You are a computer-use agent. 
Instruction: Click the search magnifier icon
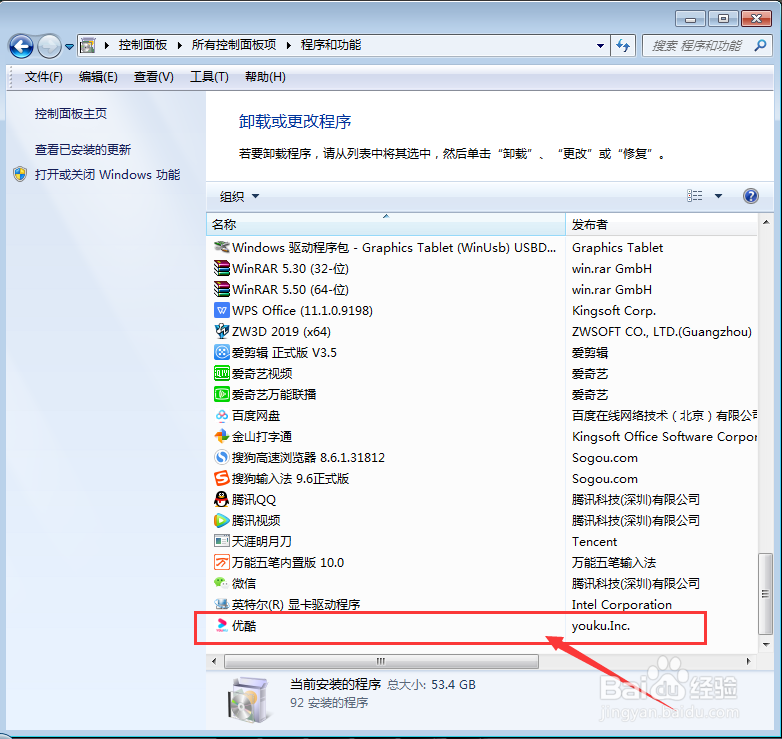point(760,46)
